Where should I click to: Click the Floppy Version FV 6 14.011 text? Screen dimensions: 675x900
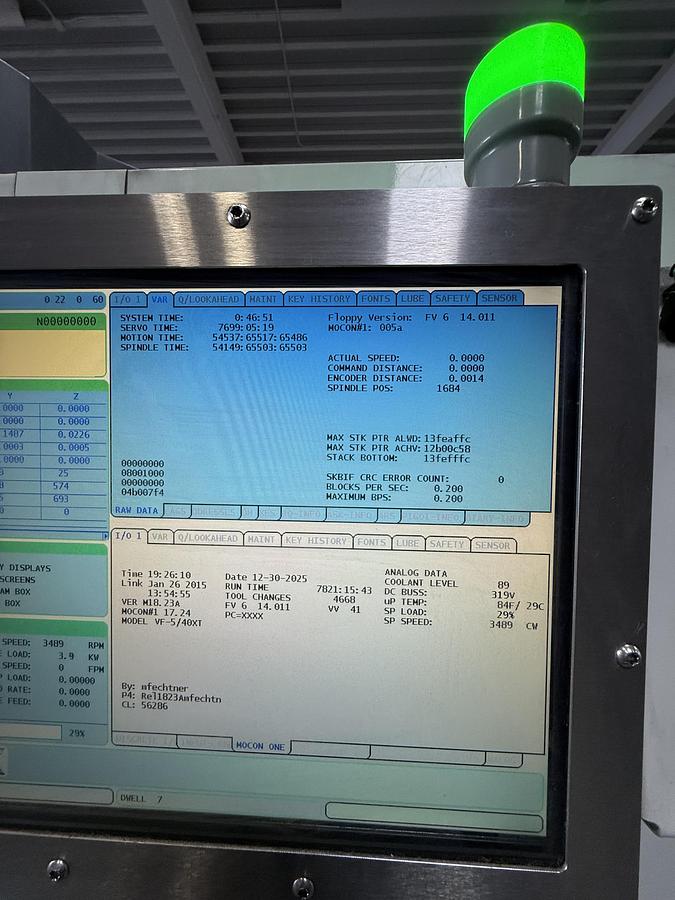pyautogui.click(x=411, y=317)
